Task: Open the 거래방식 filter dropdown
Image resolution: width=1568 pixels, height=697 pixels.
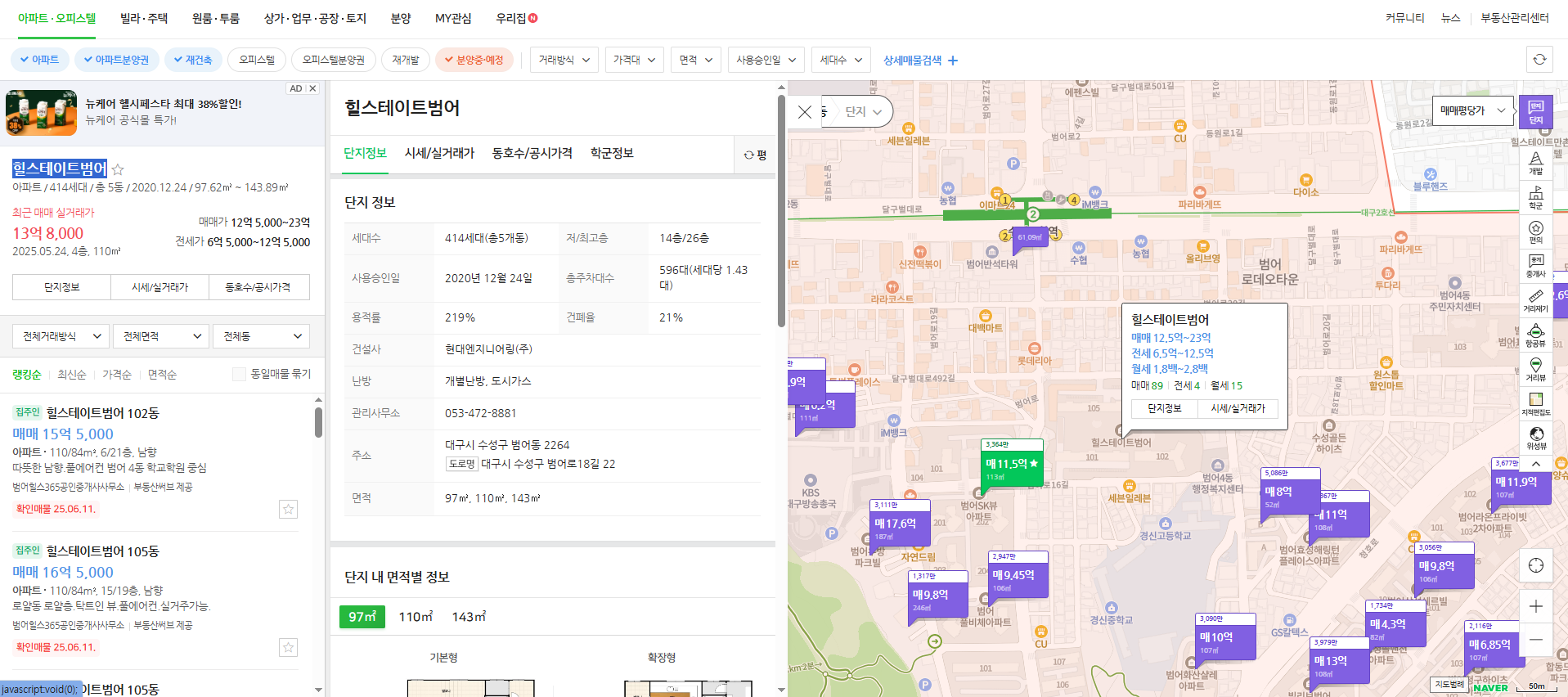Action: coord(564,60)
